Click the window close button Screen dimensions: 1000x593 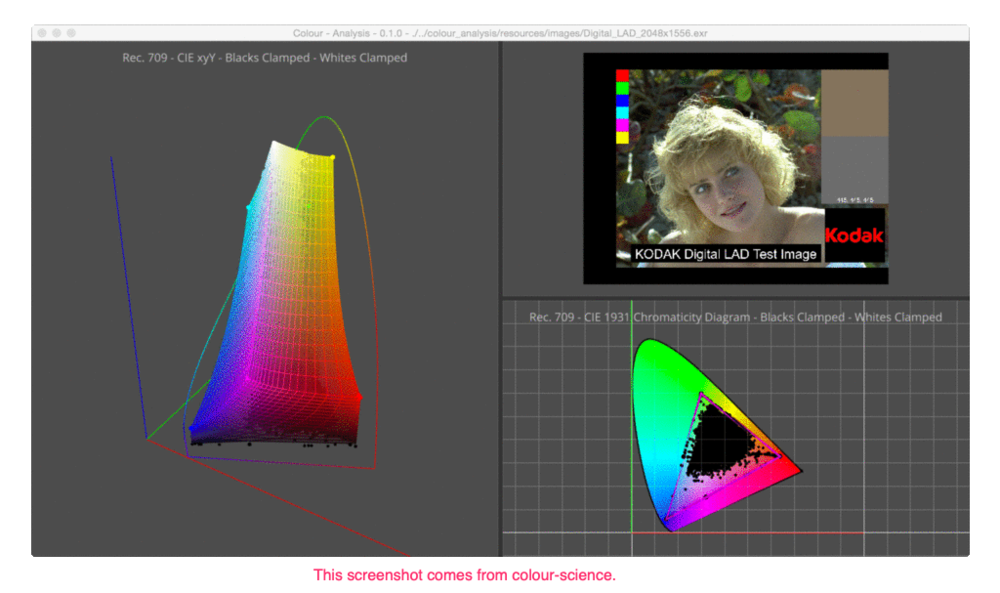(42, 33)
